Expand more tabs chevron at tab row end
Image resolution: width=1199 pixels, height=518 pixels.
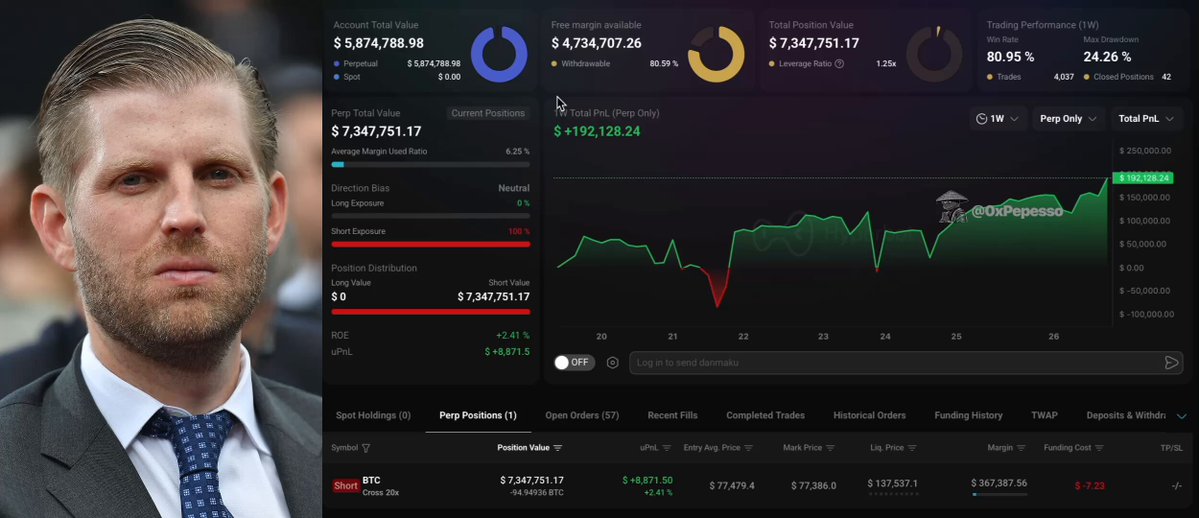click(1181, 416)
